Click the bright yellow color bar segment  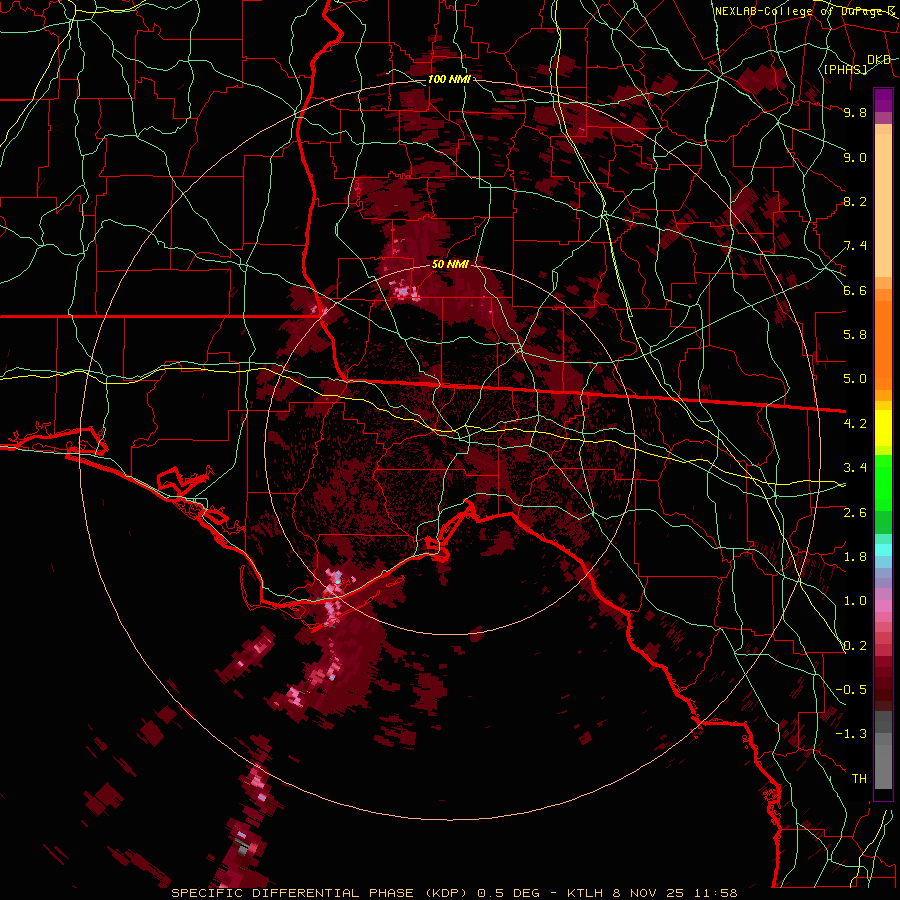883,428
